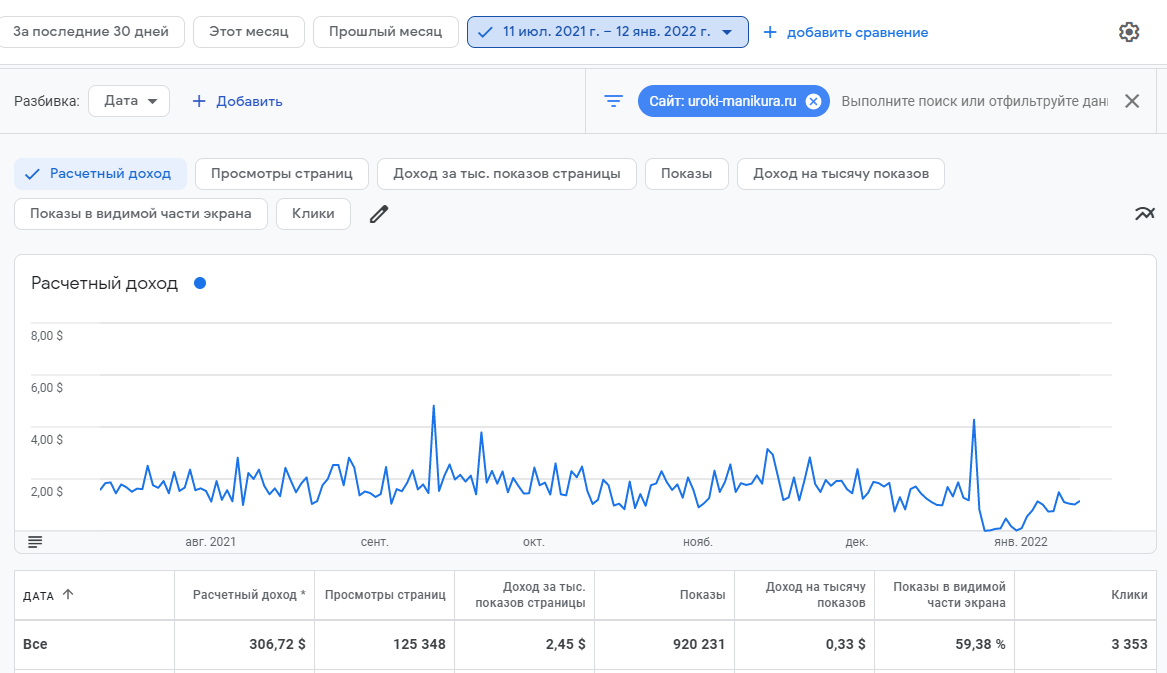Image resolution: width=1167 pixels, height=673 pixels.
Task: Click the filter lines icon
Action: [x=613, y=101]
